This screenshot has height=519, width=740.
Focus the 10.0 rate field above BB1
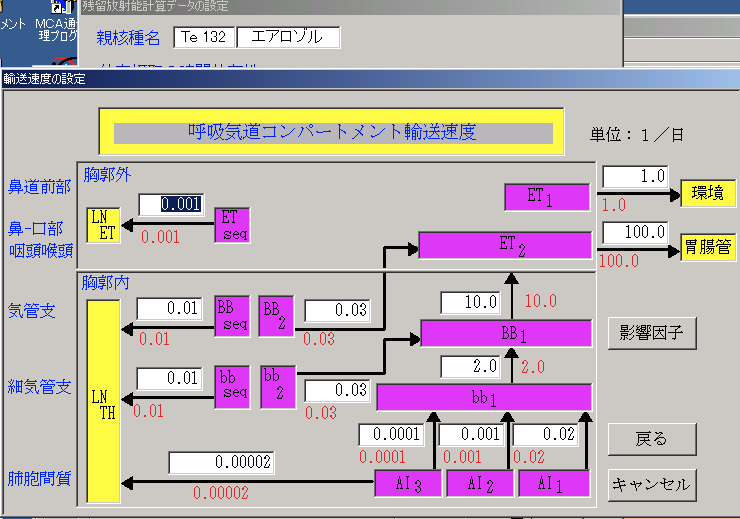pyautogui.click(x=469, y=301)
